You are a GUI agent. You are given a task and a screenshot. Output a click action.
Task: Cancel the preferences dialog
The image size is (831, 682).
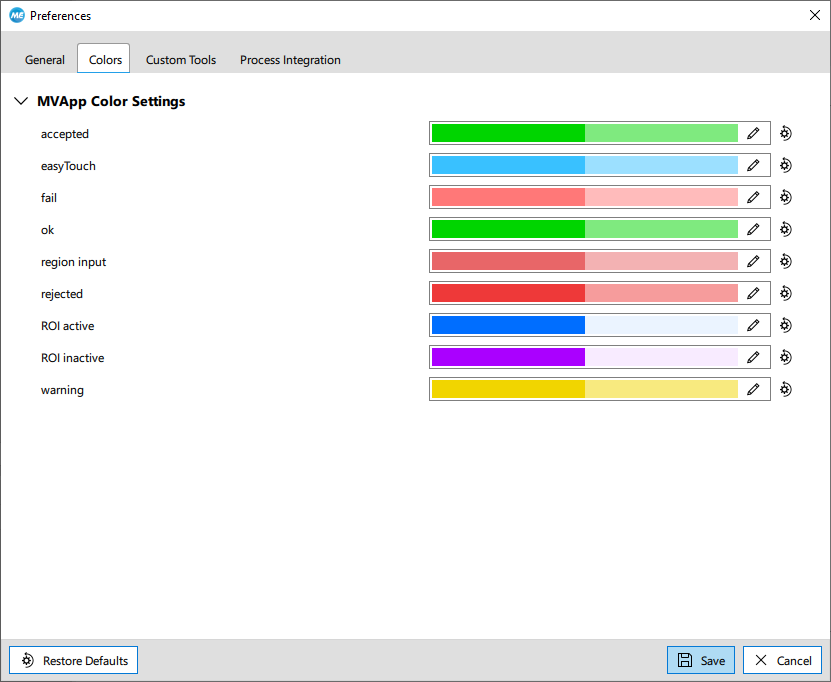click(783, 660)
